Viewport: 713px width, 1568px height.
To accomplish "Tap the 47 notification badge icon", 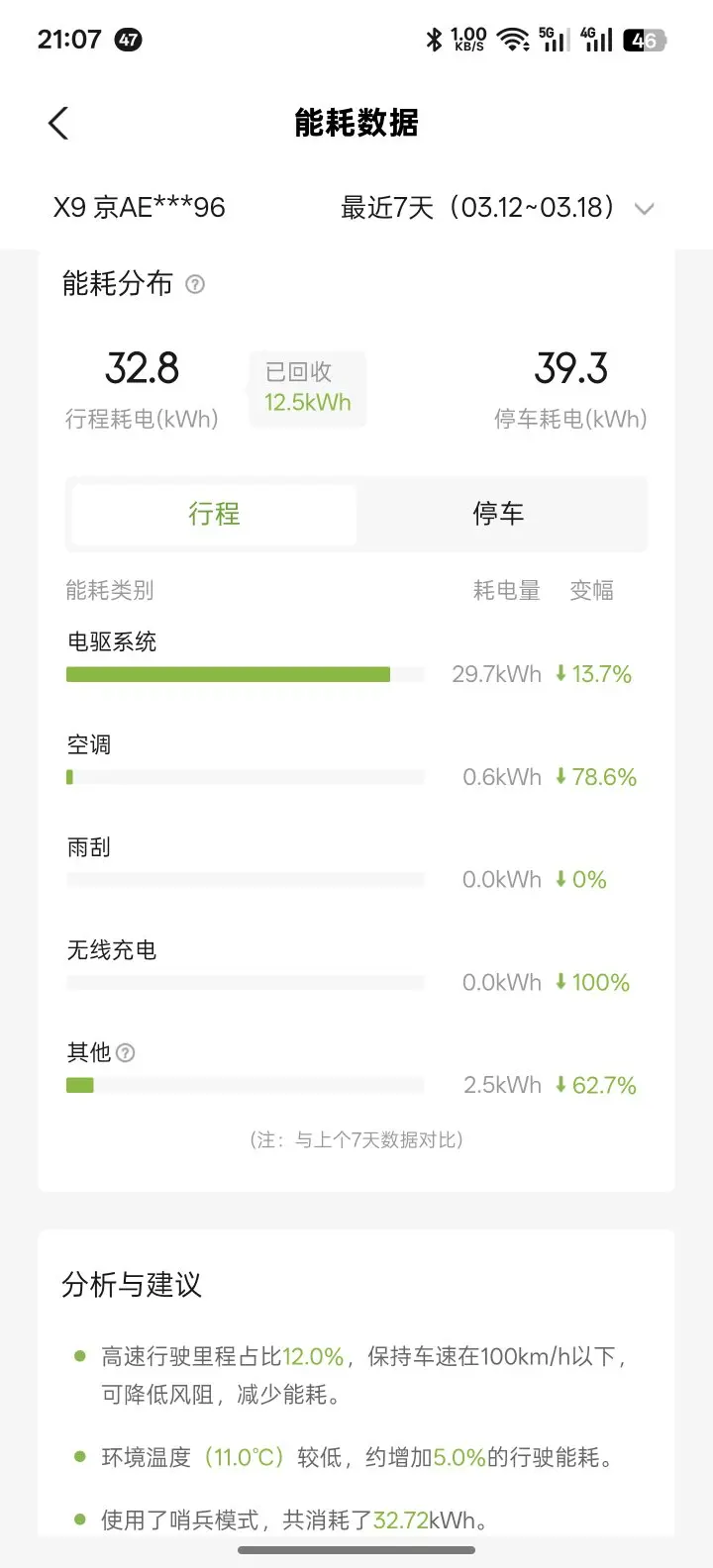I will [129, 40].
